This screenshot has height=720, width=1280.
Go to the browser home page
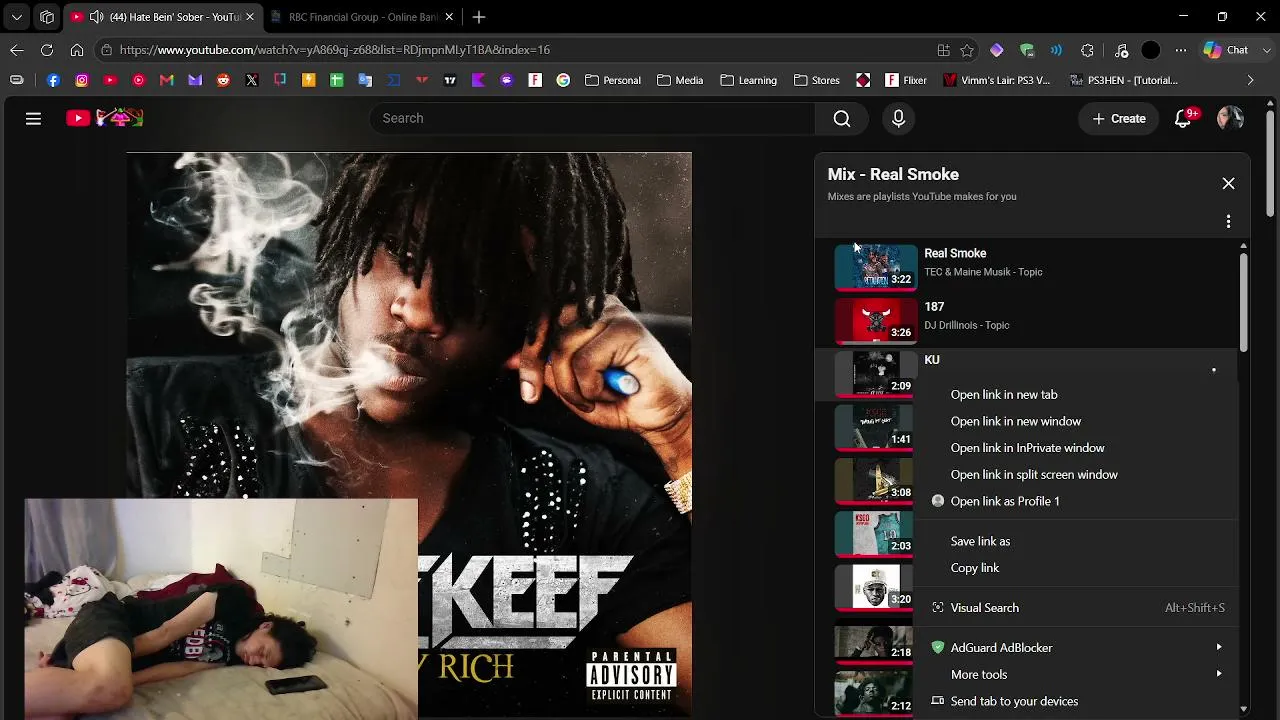point(77,49)
